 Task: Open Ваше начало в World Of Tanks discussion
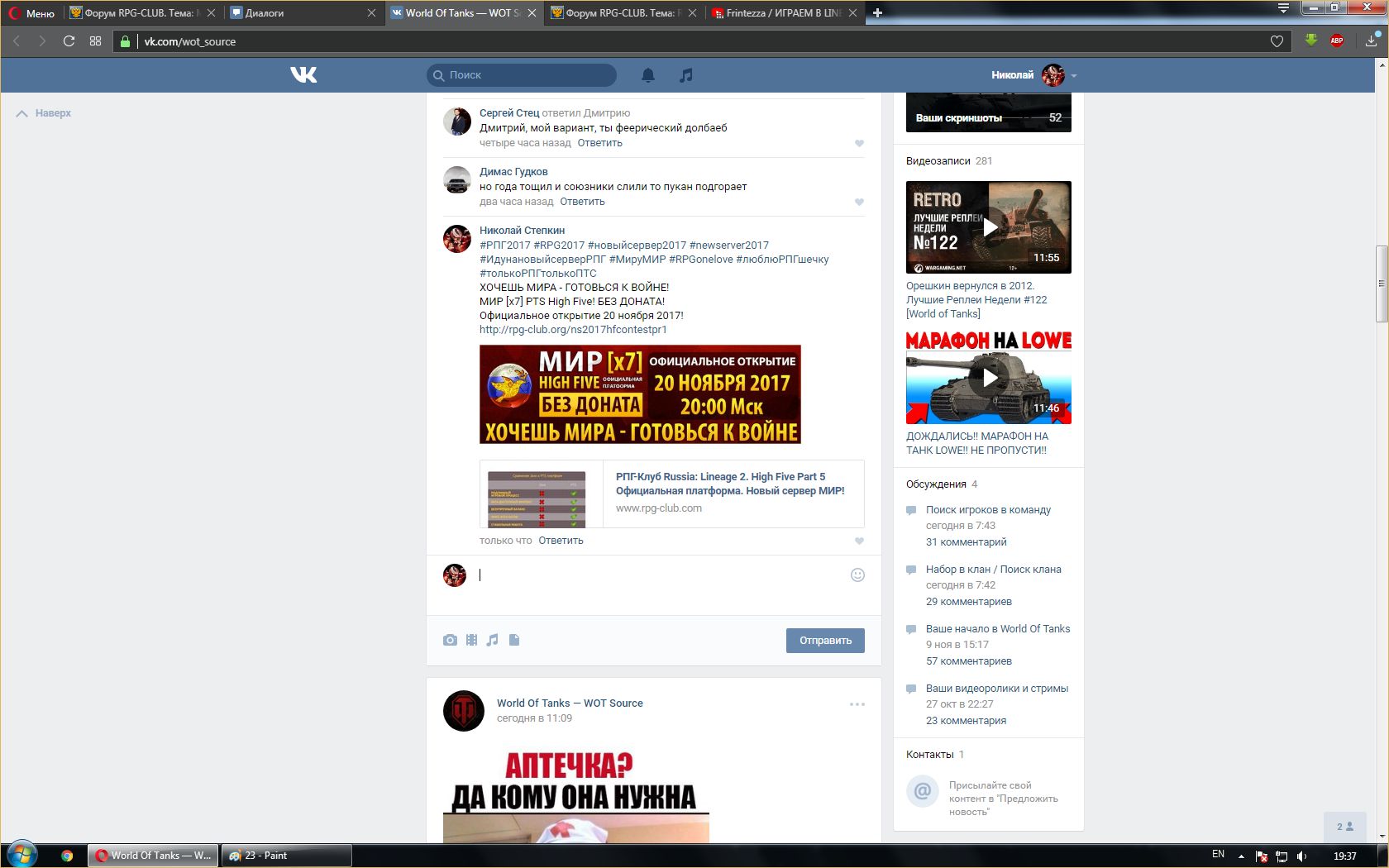pyautogui.click(x=998, y=629)
